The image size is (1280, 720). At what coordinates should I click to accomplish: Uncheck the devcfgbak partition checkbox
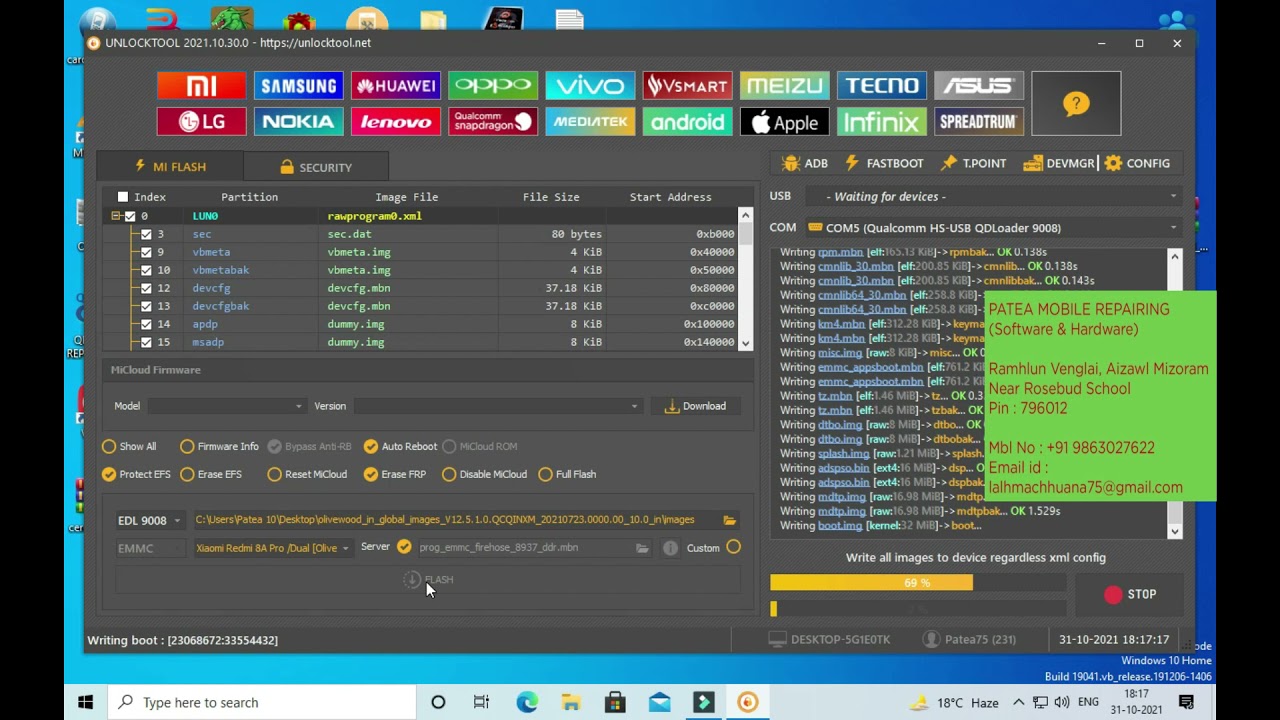(146, 306)
